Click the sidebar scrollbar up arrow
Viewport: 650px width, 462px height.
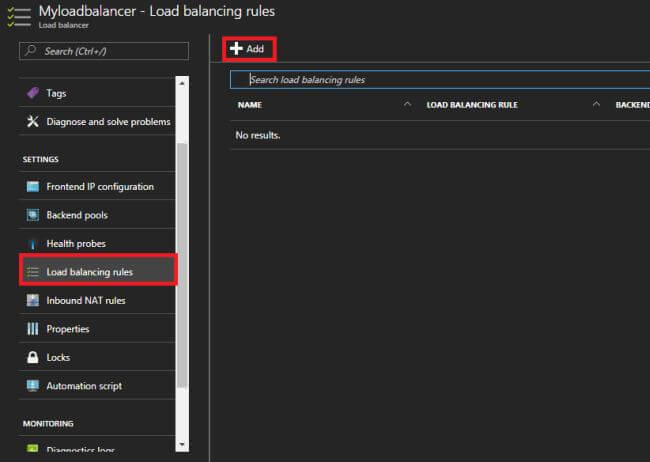[x=182, y=83]
